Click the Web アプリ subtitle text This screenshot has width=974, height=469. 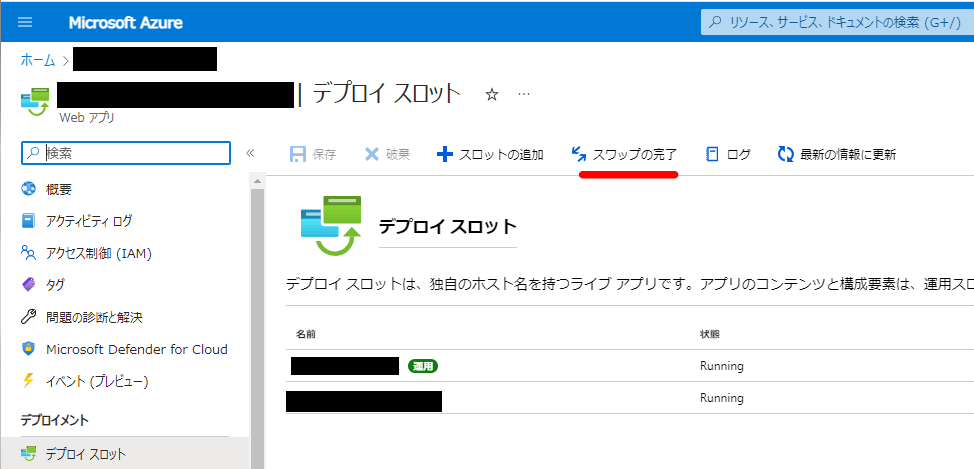coord(87,117)
